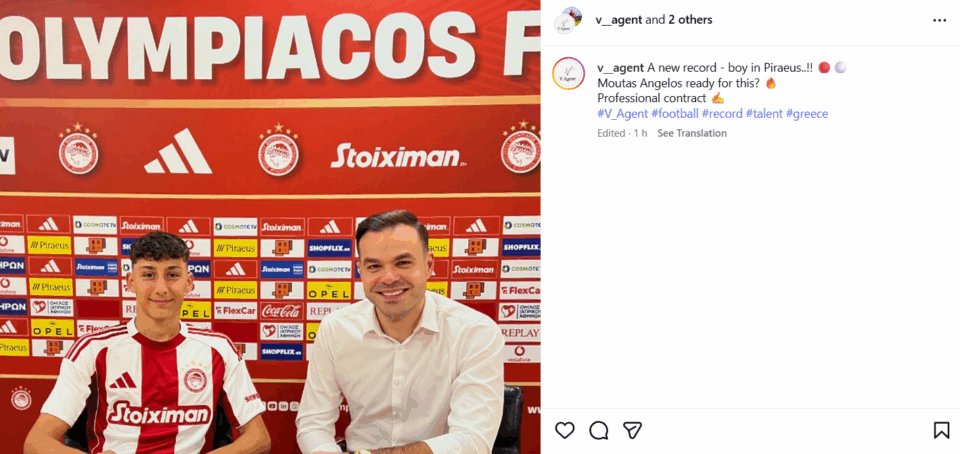Open the three-dot more options menu
The width and height of the screenshot is (960, 454).
pos(939,20)
